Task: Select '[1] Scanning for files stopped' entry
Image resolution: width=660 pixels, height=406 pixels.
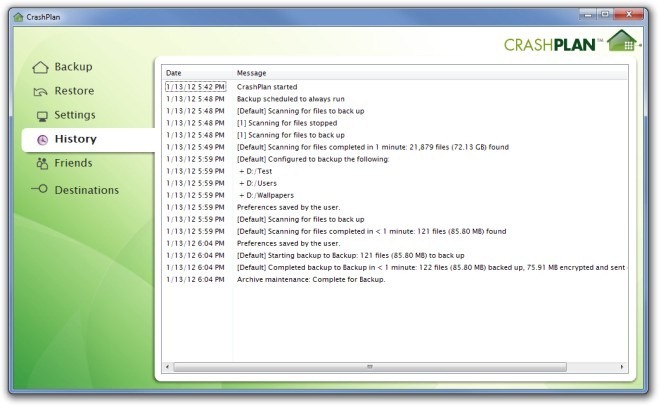Action: pos(287,123)
